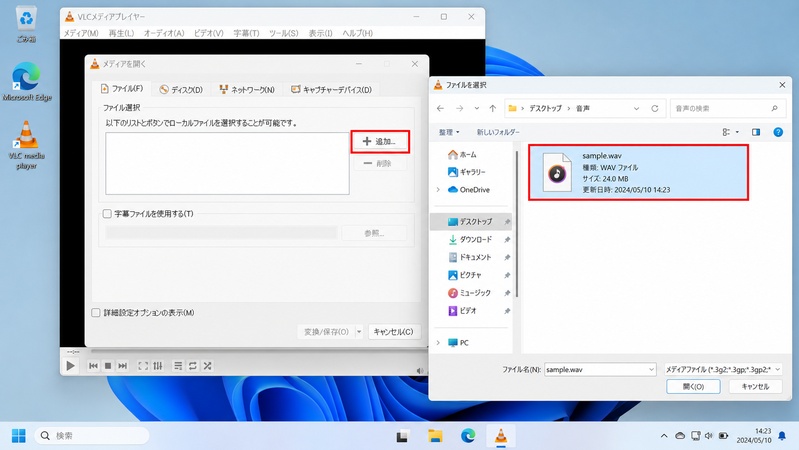799x450 pixels.
Task: Switch to キャプチャーデバイス tab
Action: (x=331, y=90)
